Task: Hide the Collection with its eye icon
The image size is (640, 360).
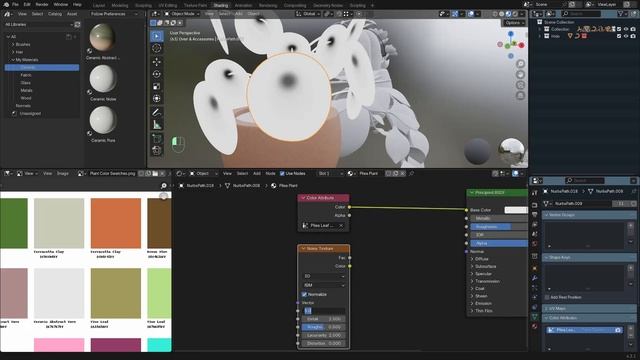Action: point(626,29)
